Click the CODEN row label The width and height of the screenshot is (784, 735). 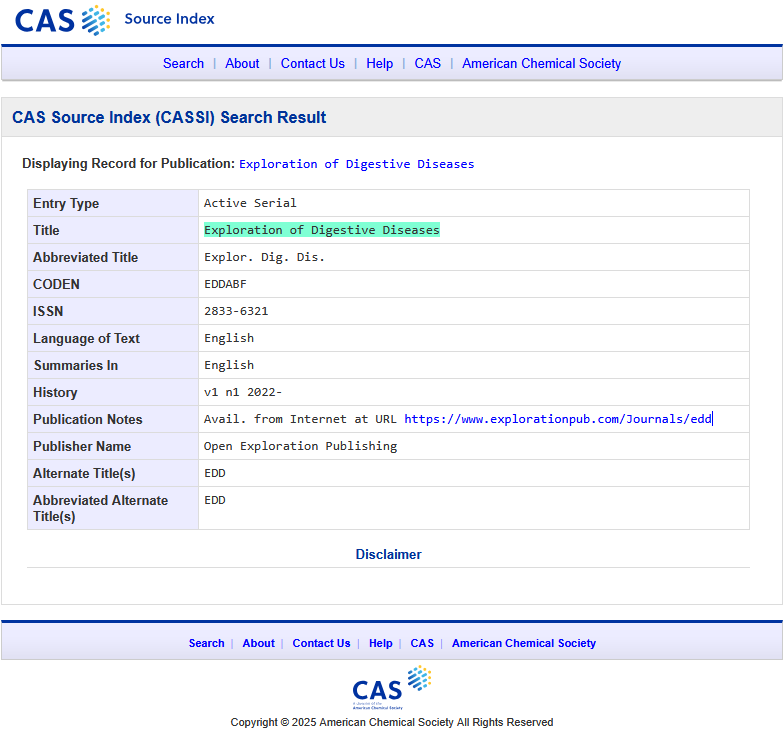tap(56, 284)
